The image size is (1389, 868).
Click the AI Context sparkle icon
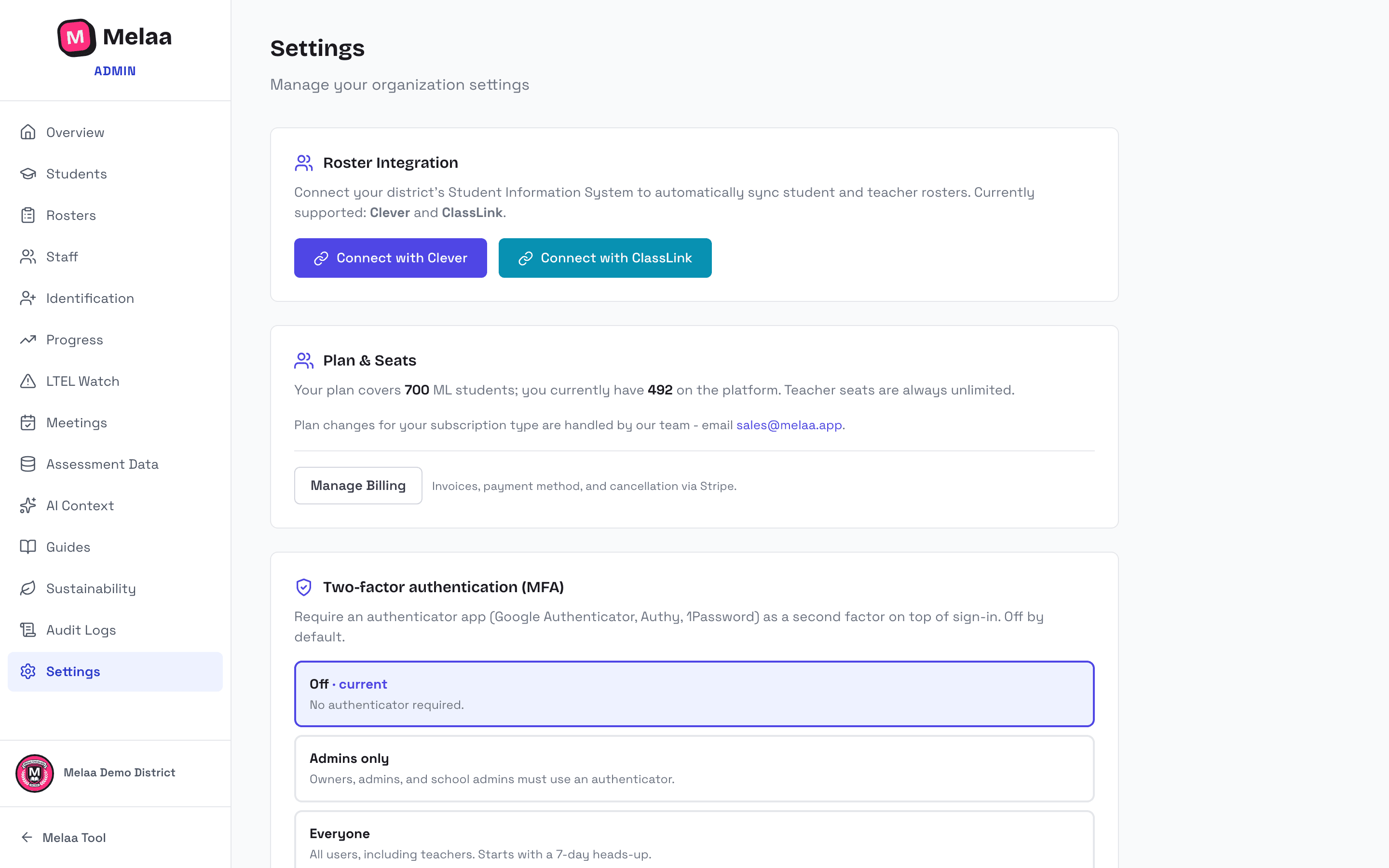coord(27,505)
